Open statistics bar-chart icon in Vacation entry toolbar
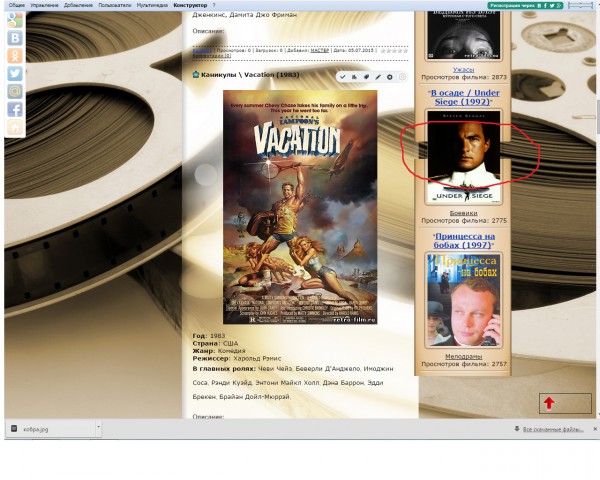The height and width of the screenshot is (480, 600). pos(354,77)
